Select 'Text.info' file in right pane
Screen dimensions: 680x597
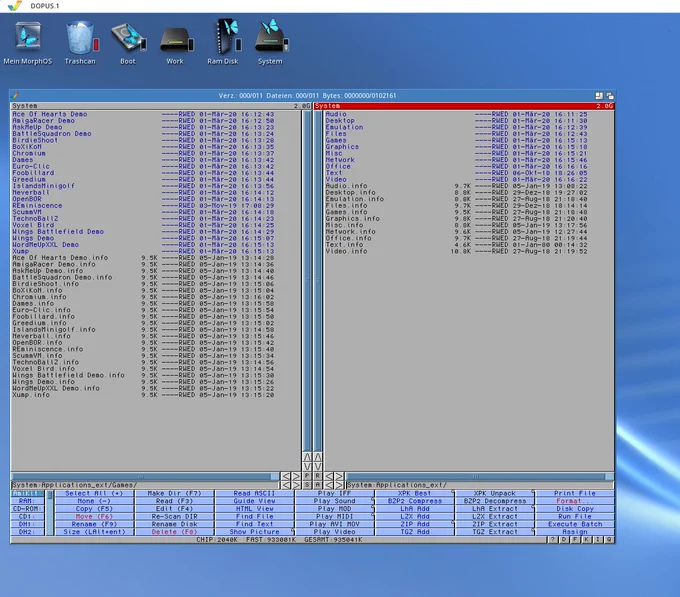pyautogui.click(x=457, y=245)
